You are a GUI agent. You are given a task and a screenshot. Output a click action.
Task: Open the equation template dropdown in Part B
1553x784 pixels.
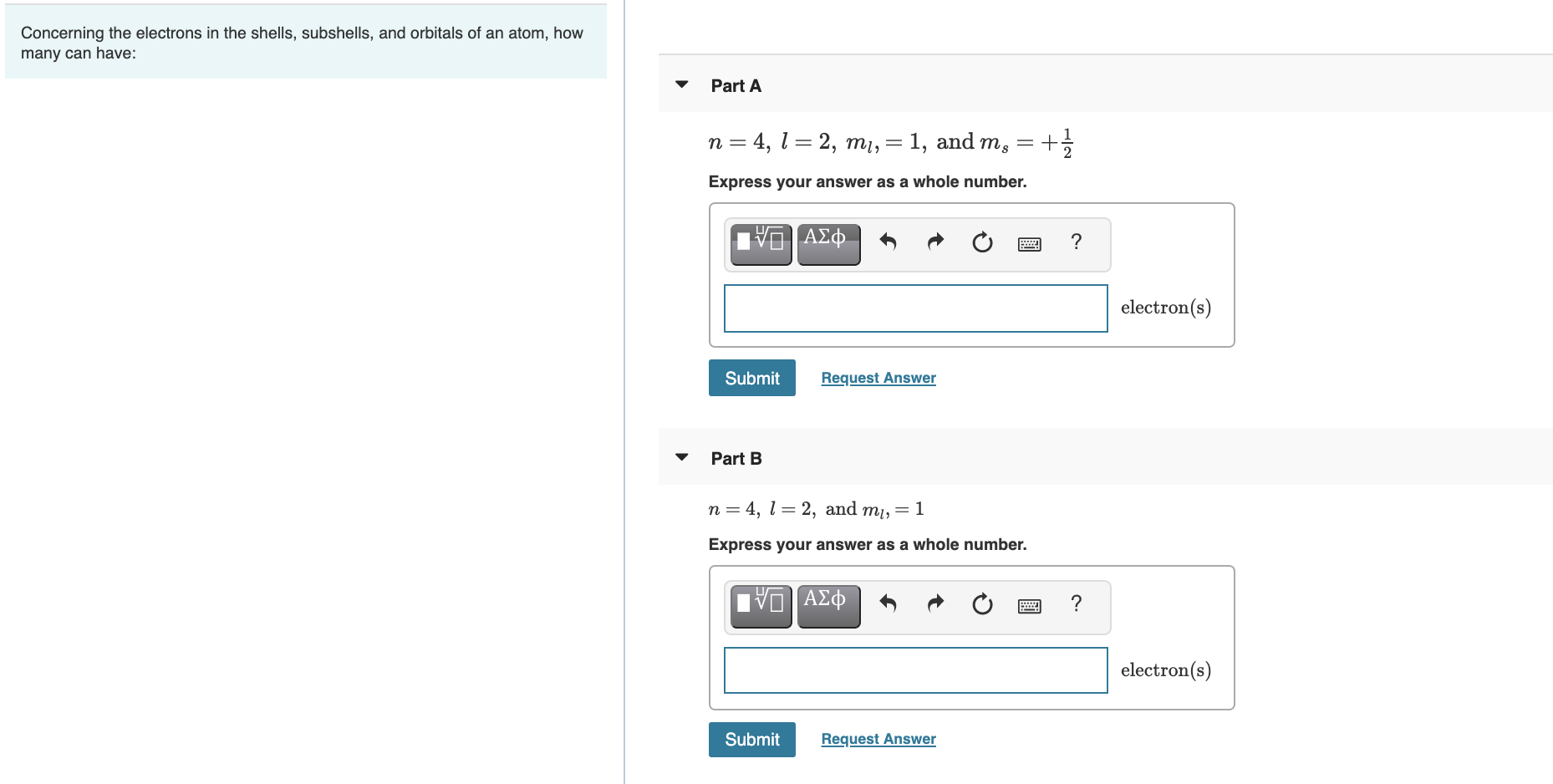(x=759, y=605)
